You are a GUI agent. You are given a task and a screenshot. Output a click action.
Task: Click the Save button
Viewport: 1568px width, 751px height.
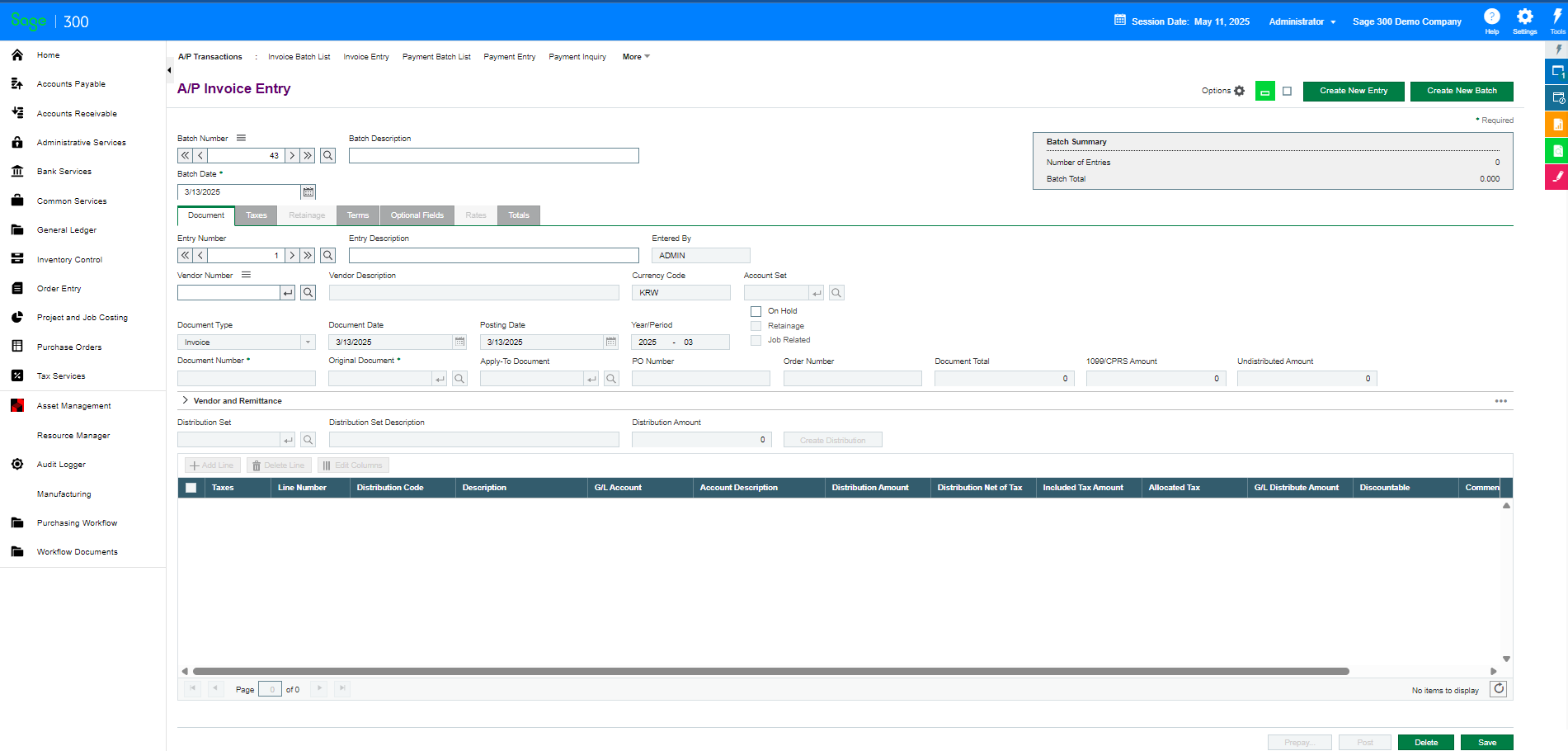click(1487, 742)
